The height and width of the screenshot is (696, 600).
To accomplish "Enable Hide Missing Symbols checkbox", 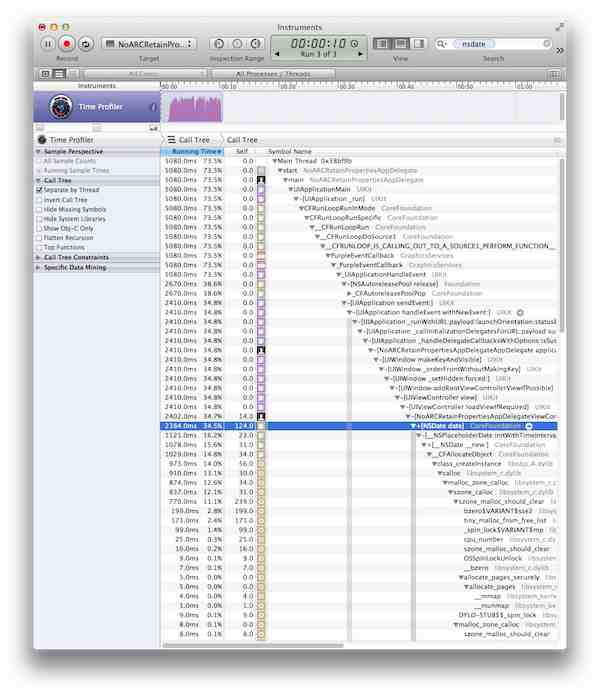I will point(39,210).
